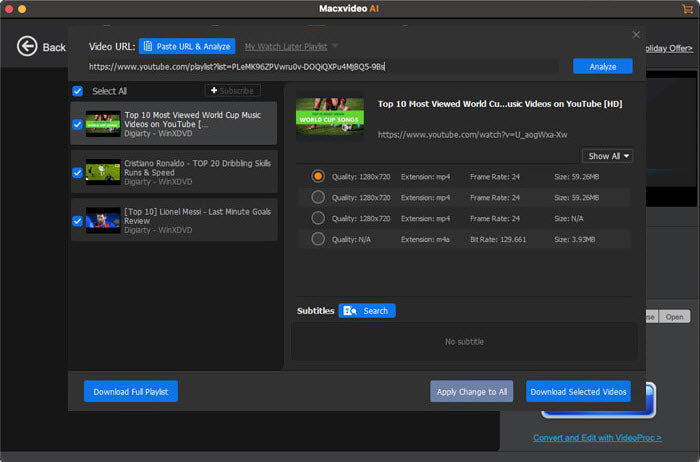Click Download Selected Videos button
700x462 pixels.
[x=578, y=391]
